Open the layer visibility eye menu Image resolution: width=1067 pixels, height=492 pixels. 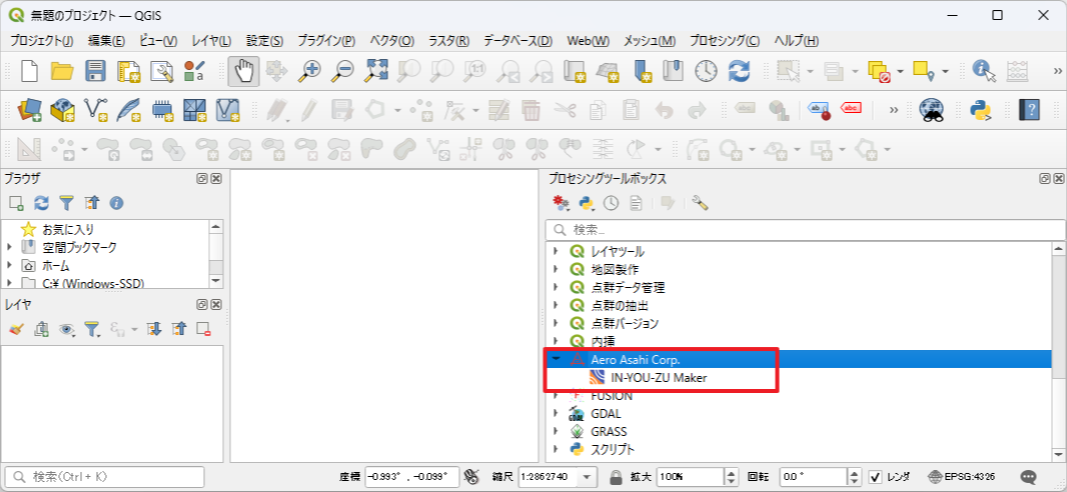(x=66, y=328)
